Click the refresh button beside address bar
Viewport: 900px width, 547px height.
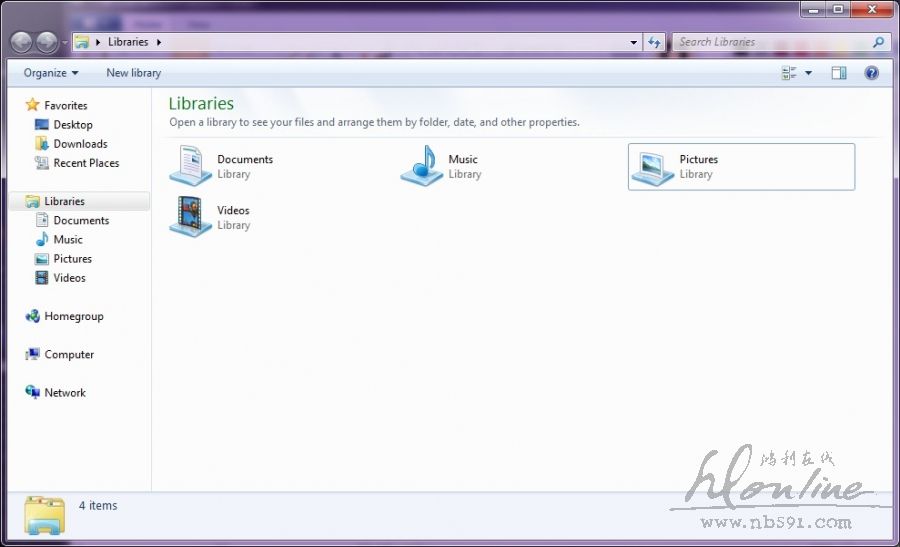pos(655,42)
